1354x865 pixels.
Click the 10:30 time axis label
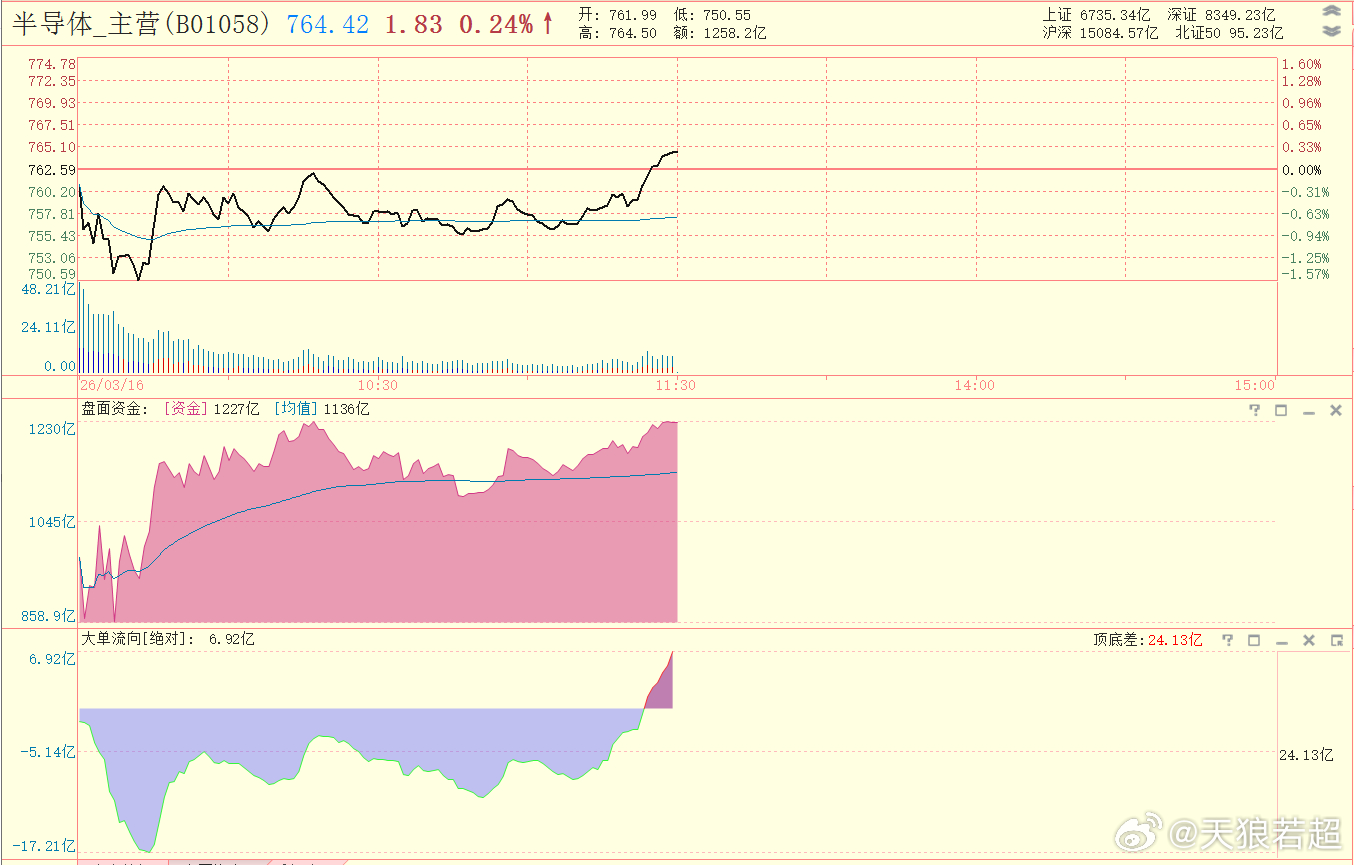pyautogui.click(x=377, y=386)
